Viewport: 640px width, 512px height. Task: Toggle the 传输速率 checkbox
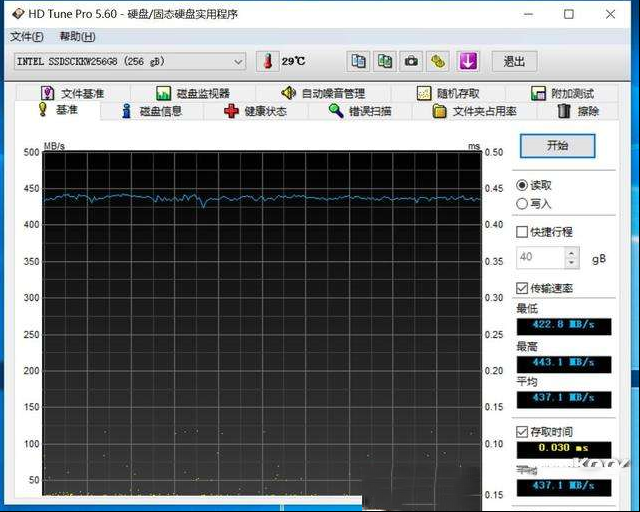click(x=522, y=288)
